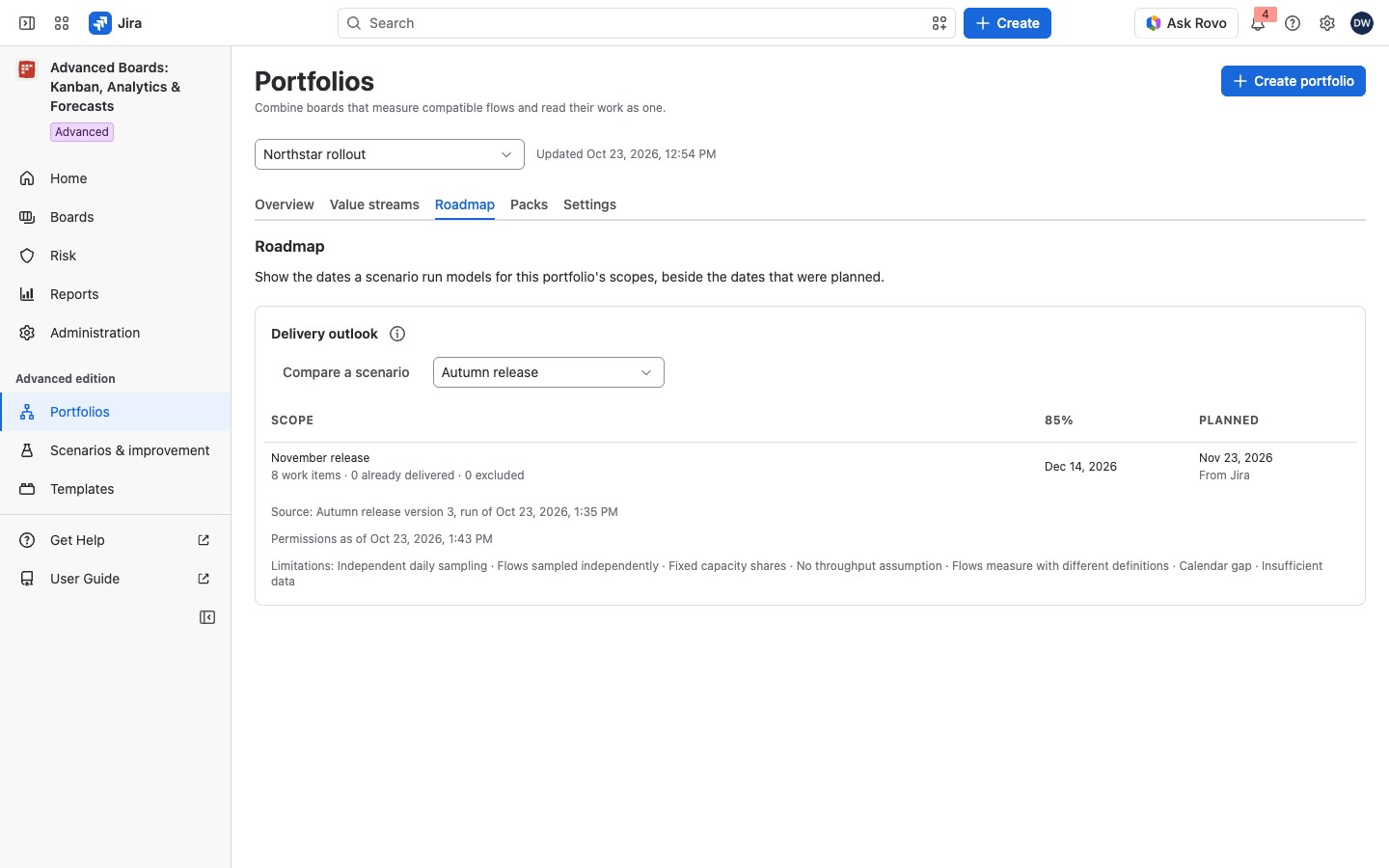Click Create portfolio button

coord(1294,81)
